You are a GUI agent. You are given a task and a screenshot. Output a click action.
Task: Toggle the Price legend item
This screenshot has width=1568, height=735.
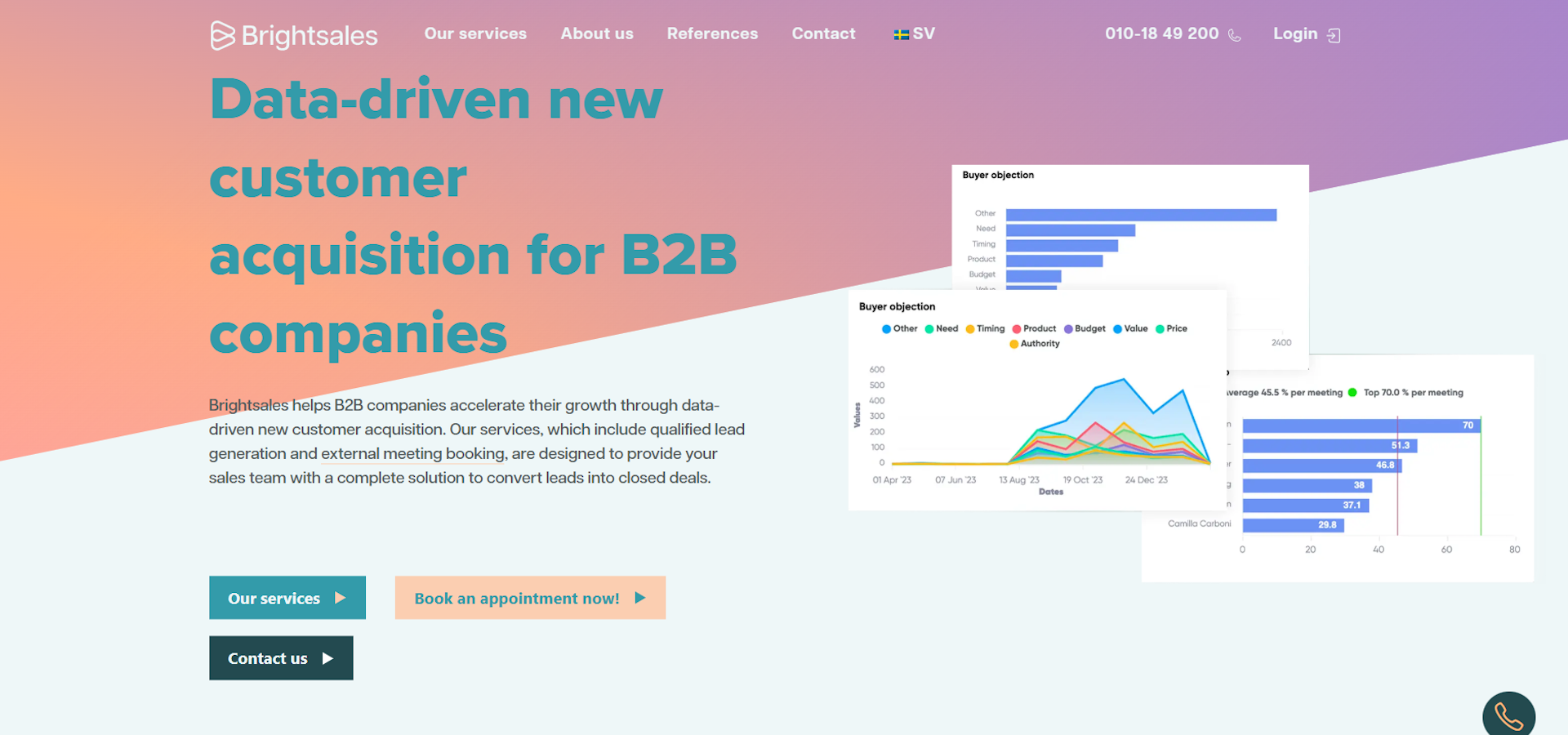click(1172, 328)
